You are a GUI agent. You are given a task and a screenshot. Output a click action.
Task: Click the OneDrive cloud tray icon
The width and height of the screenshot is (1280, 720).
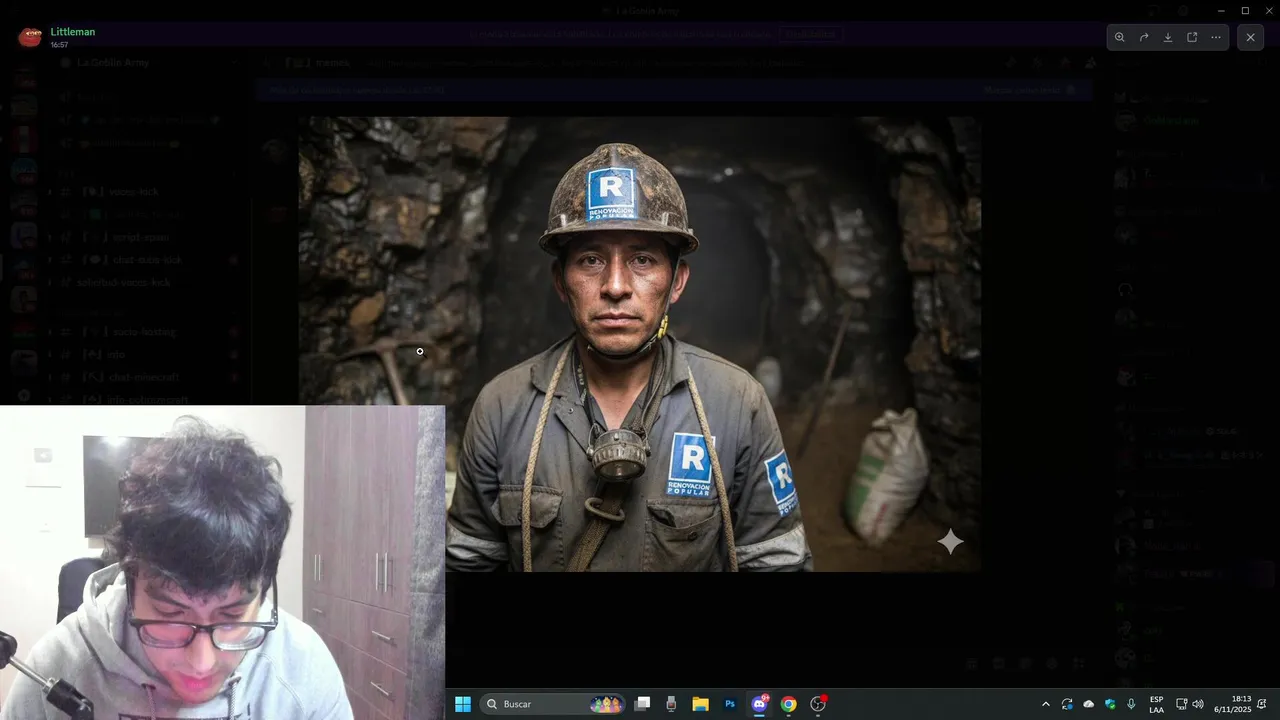1089,704
